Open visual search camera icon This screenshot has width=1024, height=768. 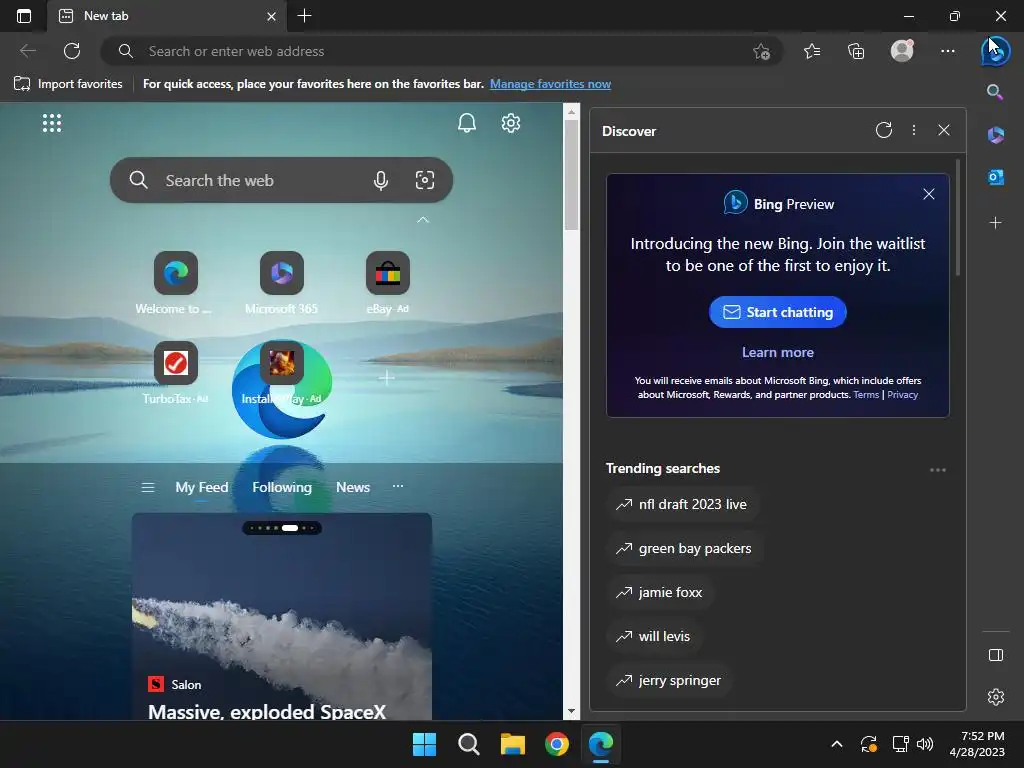pyautogui.click(x=424, y=180)
